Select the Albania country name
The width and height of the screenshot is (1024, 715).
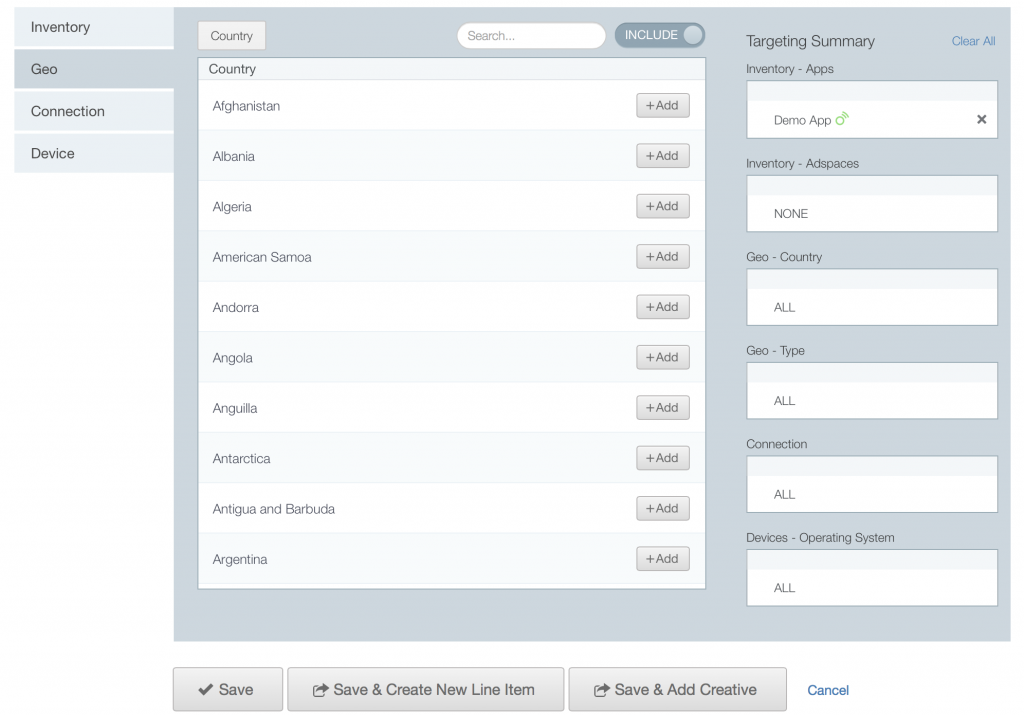[x=234, y=156]
